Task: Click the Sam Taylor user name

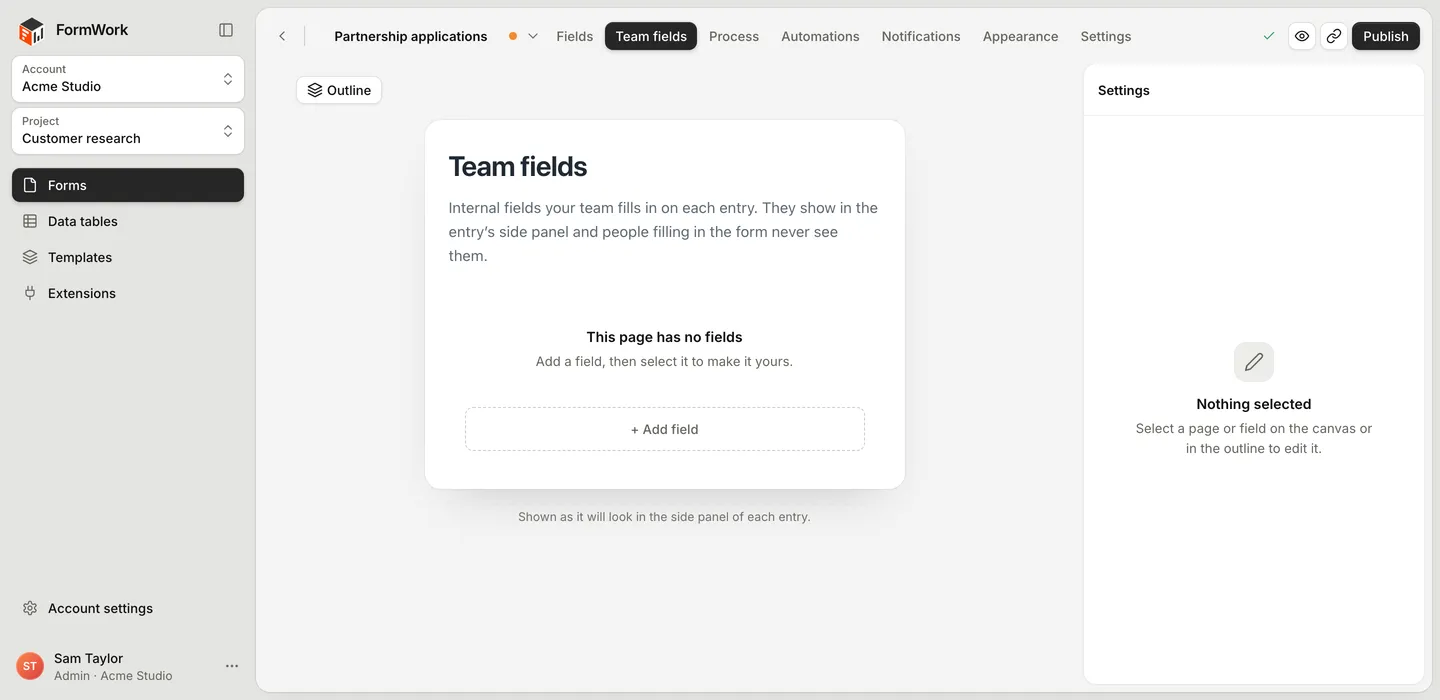Action: (89, 658)
